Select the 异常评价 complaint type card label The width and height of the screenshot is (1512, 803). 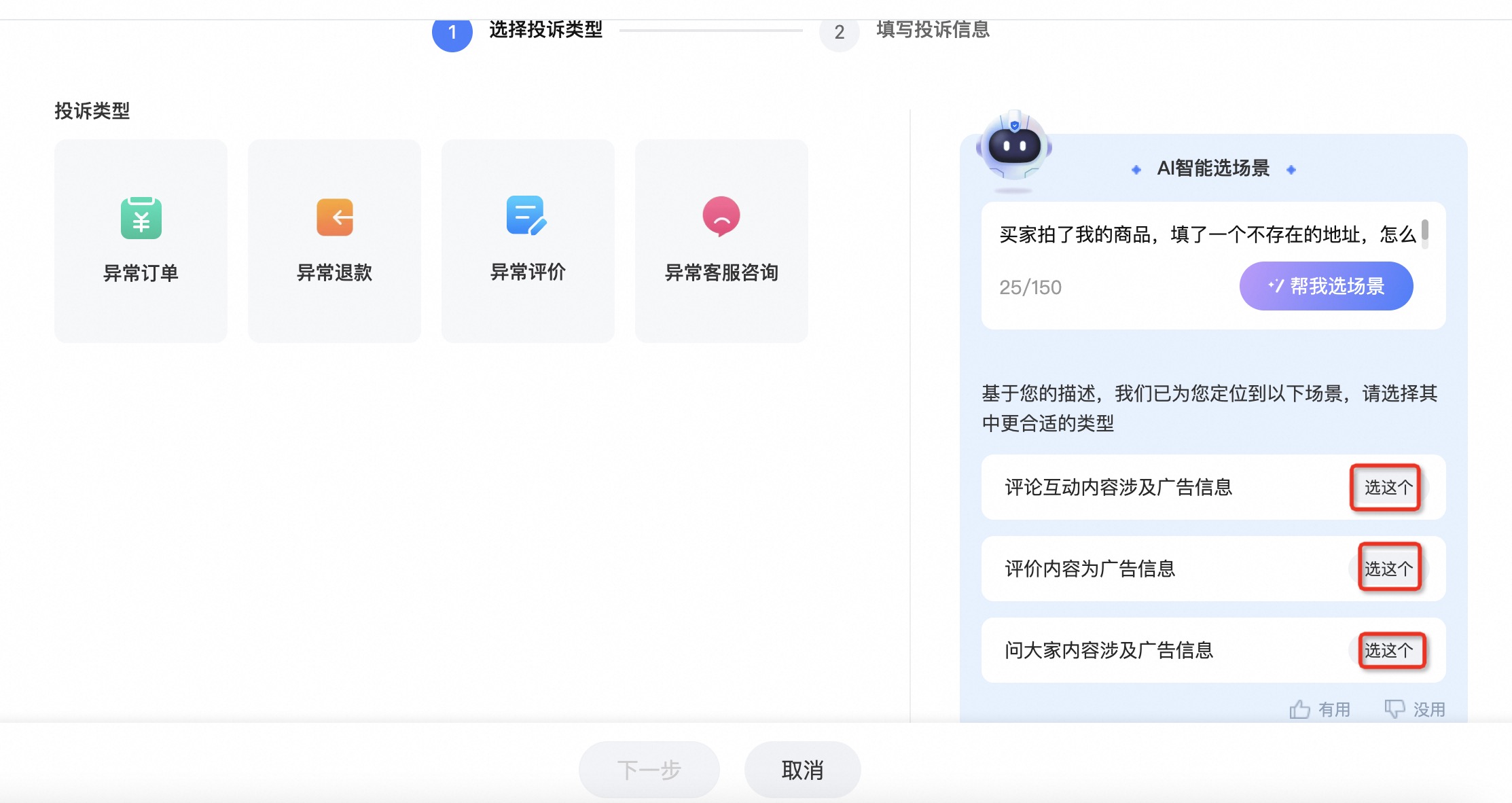pos(528,272)
